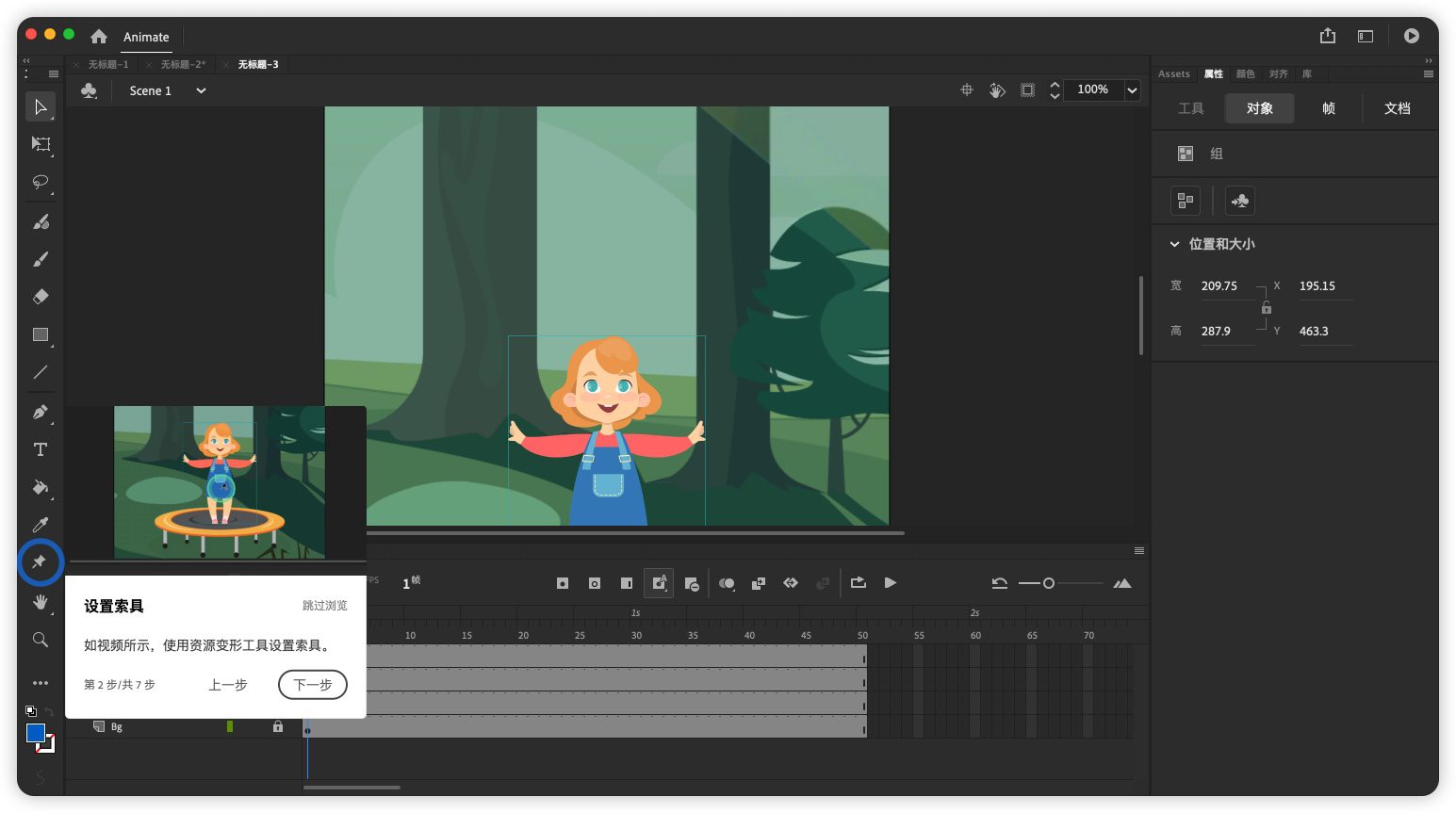Click the 下一步 button

[x=313, y=685]
